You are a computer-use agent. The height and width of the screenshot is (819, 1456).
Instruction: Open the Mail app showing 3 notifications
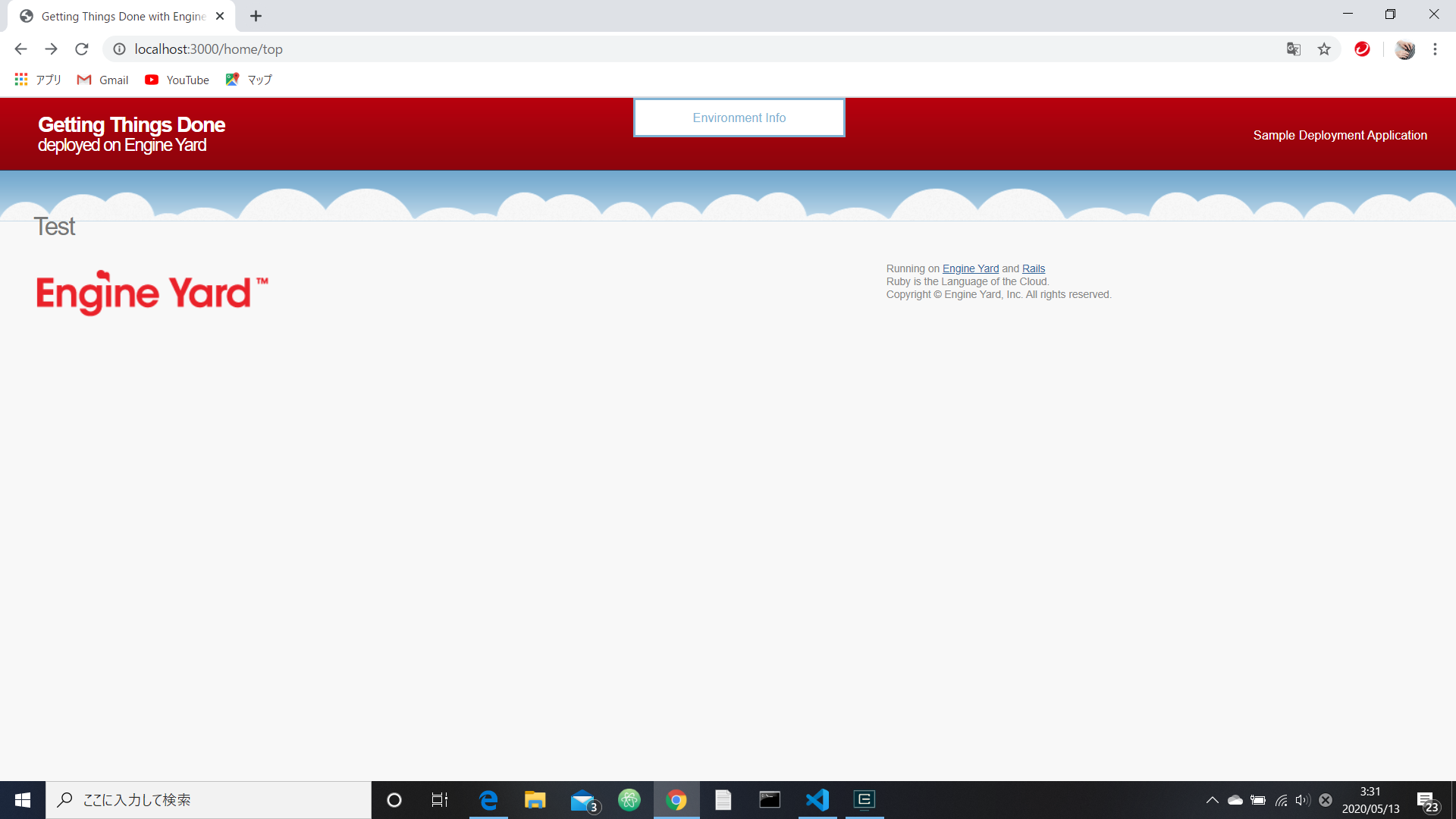click(582, 800)
